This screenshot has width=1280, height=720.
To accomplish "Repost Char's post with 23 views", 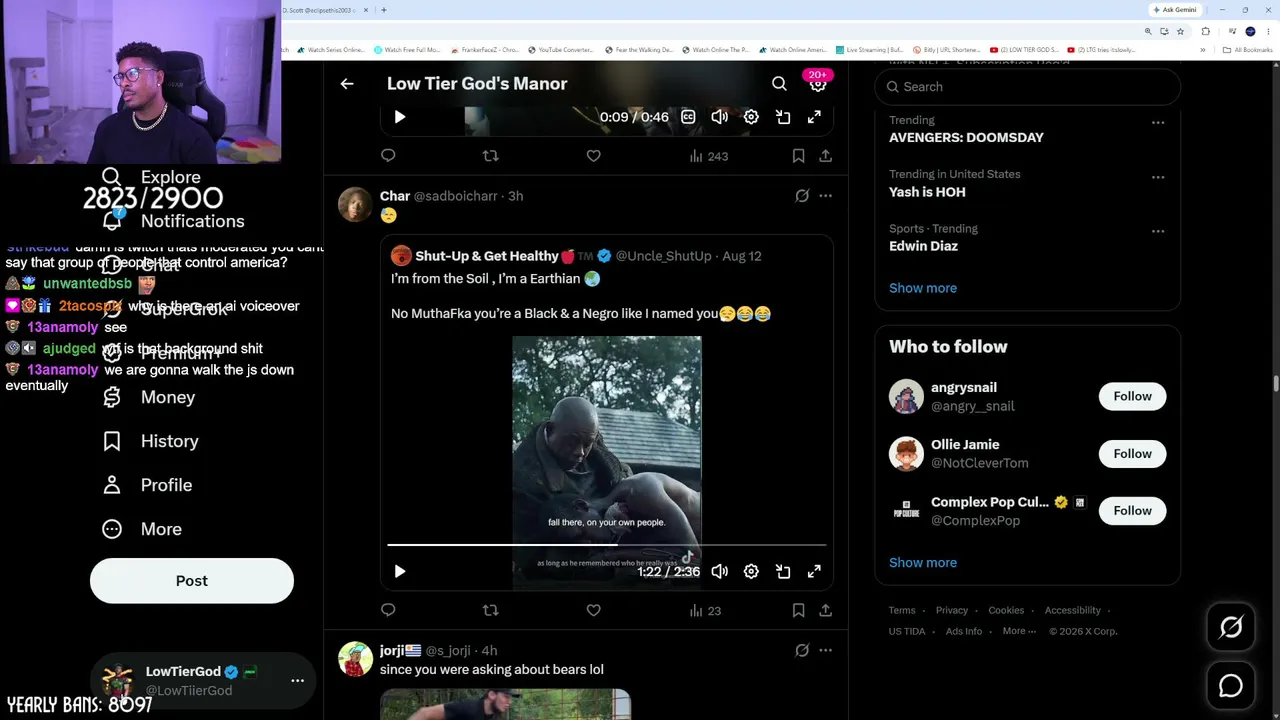I will 490,610.
